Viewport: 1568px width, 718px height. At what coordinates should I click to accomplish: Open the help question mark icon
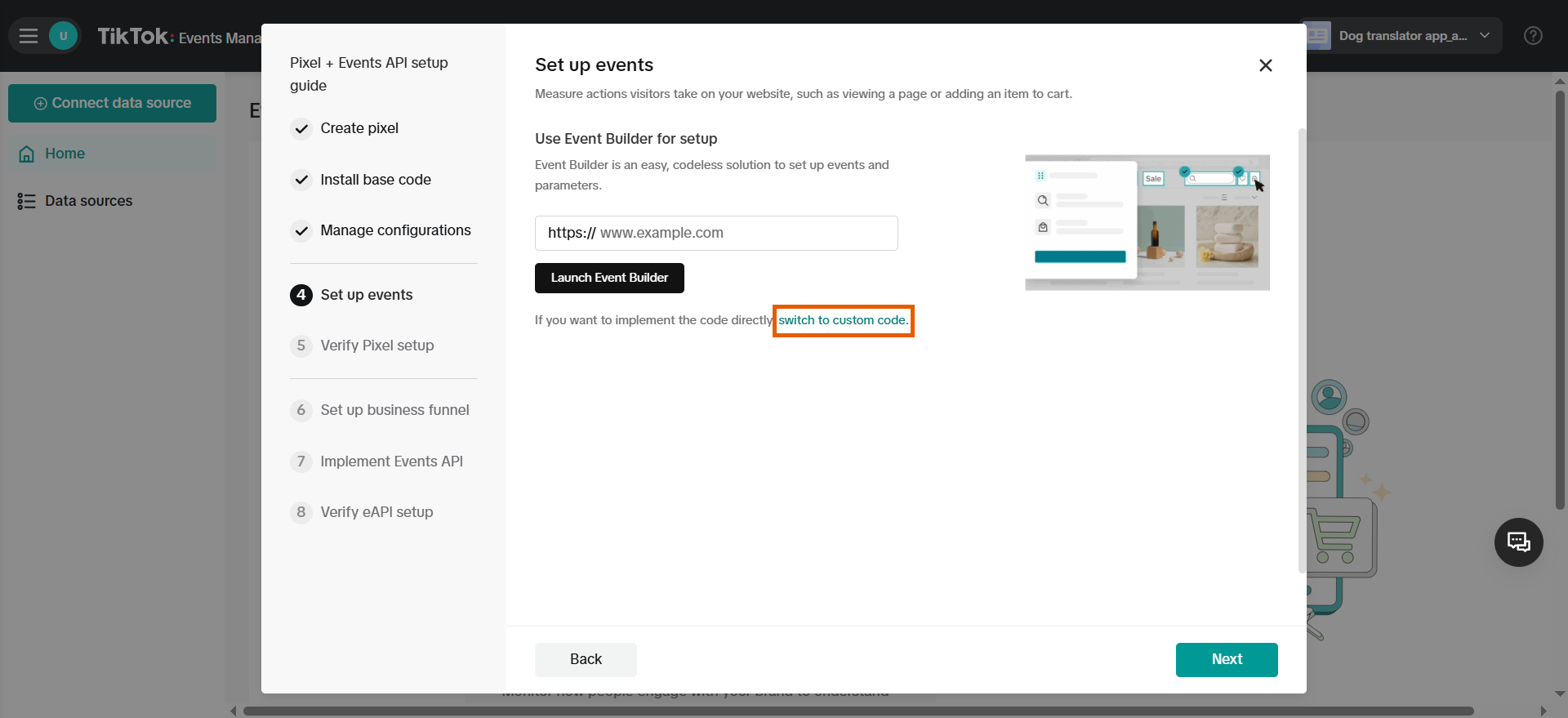1533,36
